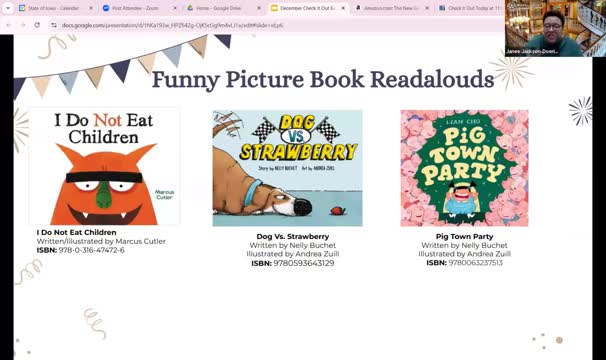Image resolution: width=606 pixels, height=360 pixels.
Task: Switch to the State of Iowa Calendar tab
Action: coord(56,8)
